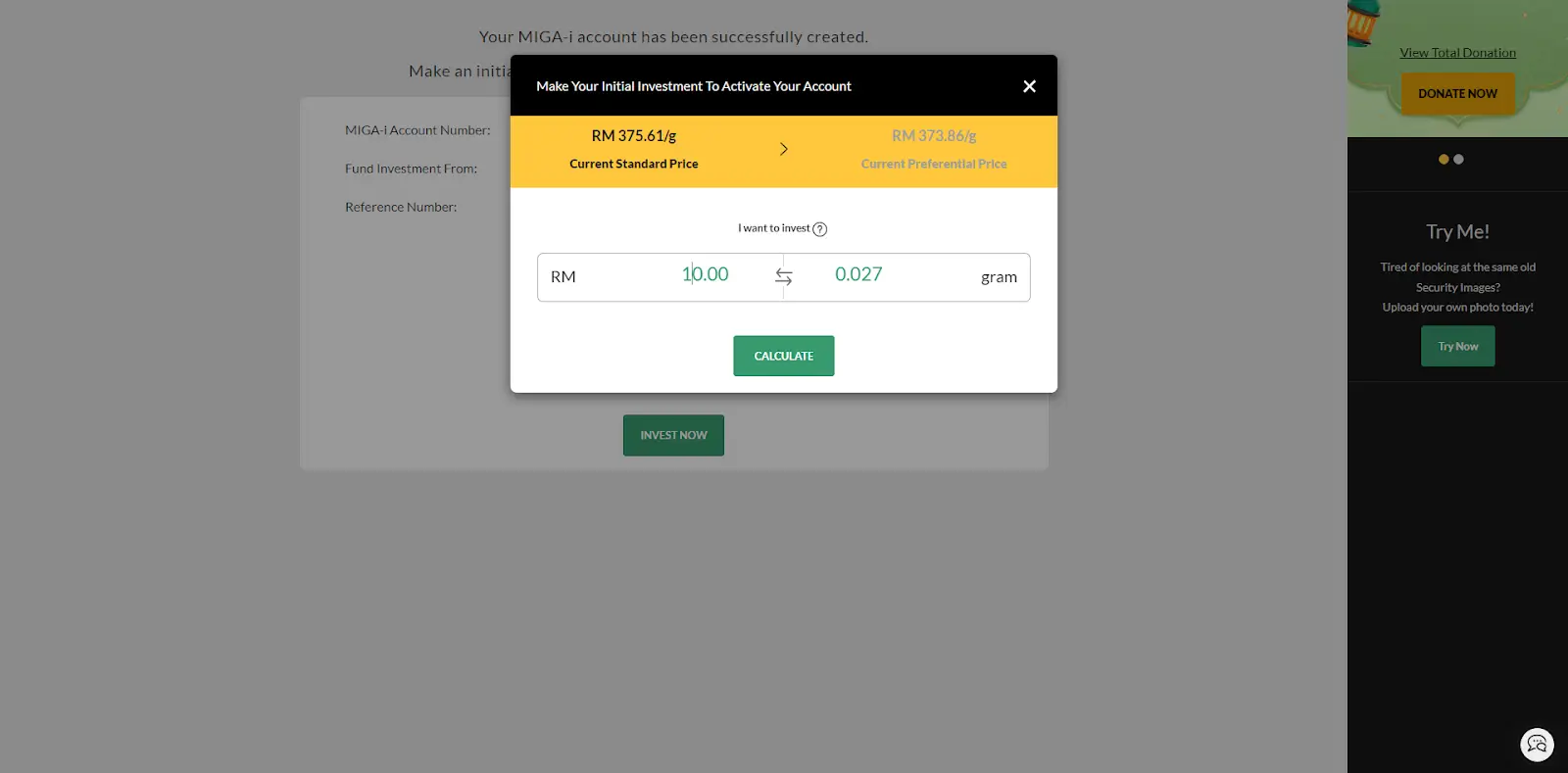Open the chat support icon
Image resolution: width=1568 pixels, height=773 pixels.
(1537, 745)
